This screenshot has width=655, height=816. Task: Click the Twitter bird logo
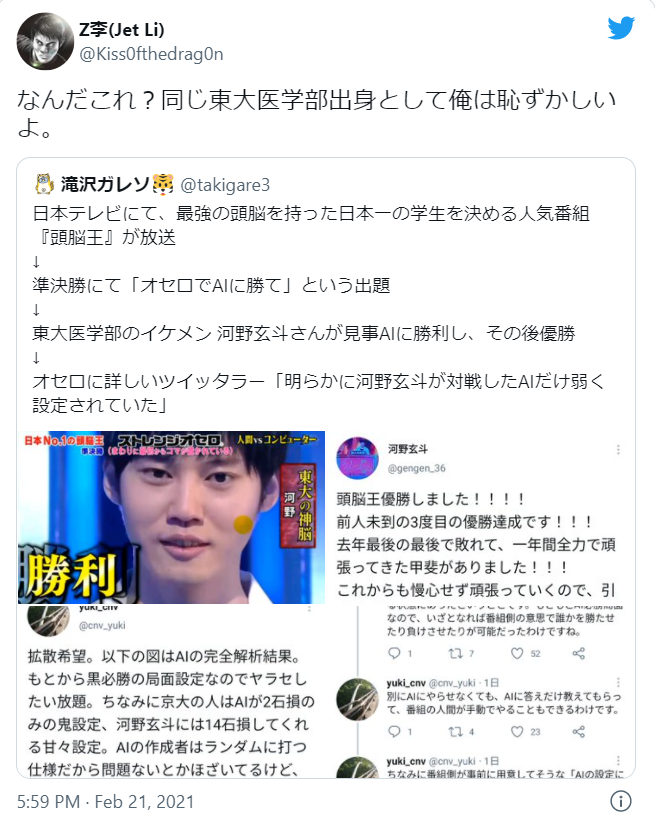click(621, 28)
